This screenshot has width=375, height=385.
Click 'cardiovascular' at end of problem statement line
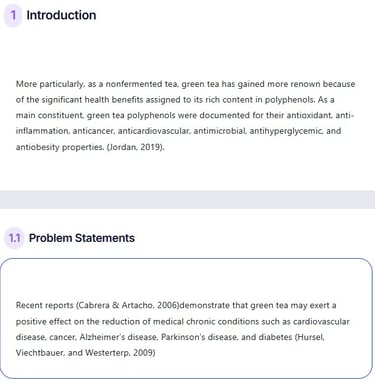point(321,322)
